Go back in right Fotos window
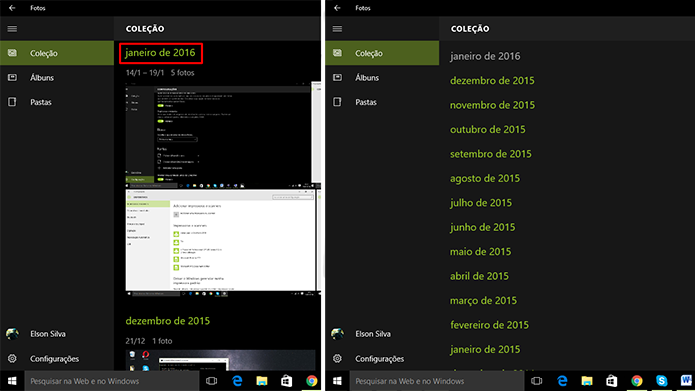Viewport: 695px width, 391px height. click(337, 8)
